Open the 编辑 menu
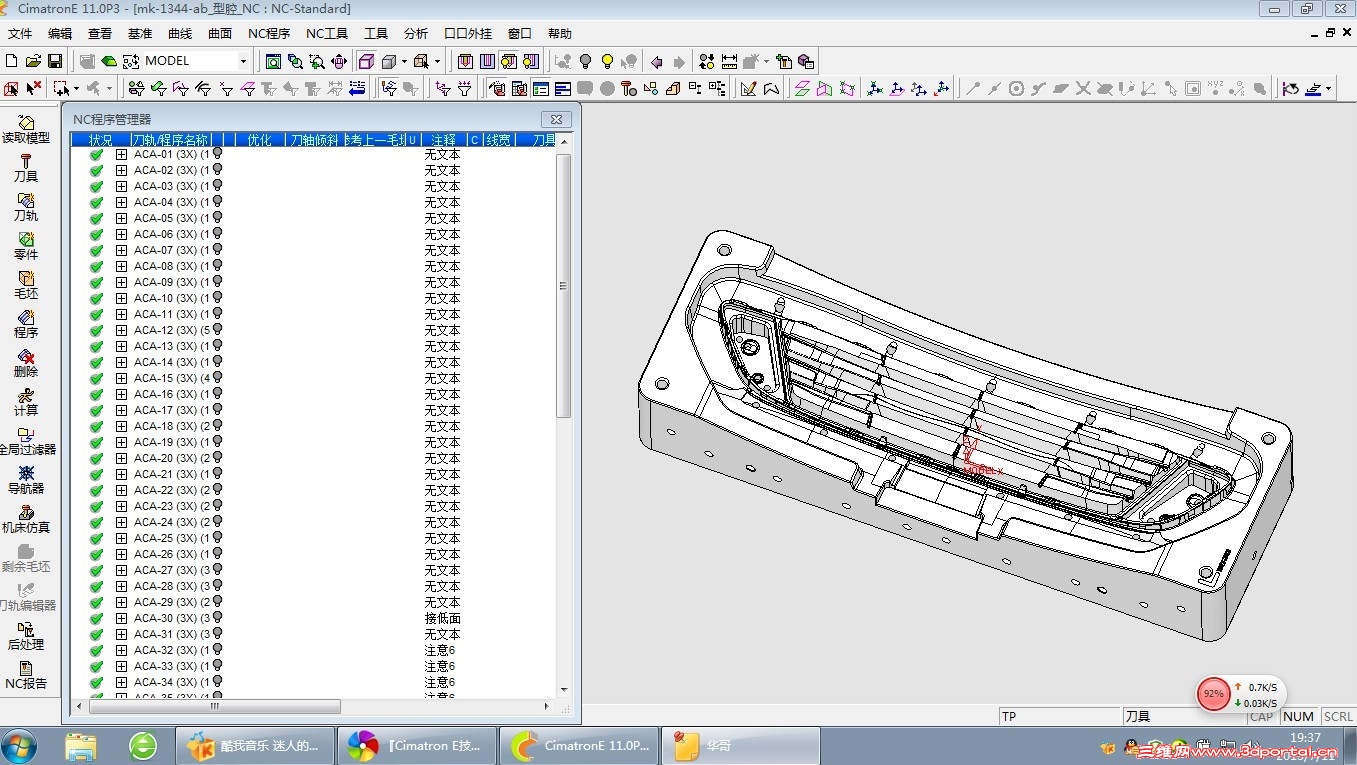The width and height of the screenshot is (1357, 765). click(60, 34)
